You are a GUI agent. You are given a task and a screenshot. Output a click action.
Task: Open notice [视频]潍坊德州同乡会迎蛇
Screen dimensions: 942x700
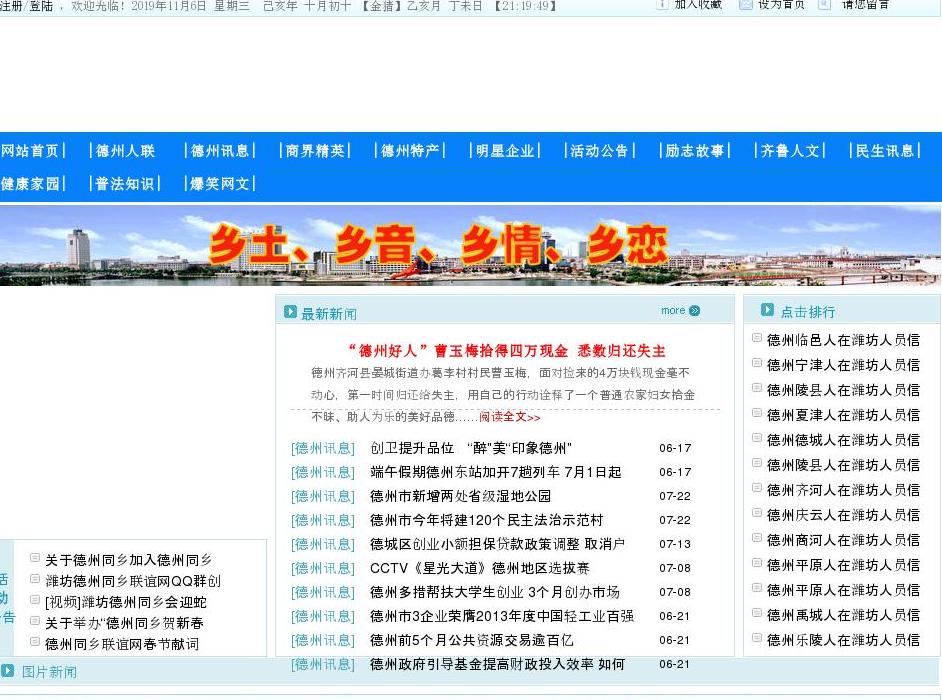[x=126, y=603]
